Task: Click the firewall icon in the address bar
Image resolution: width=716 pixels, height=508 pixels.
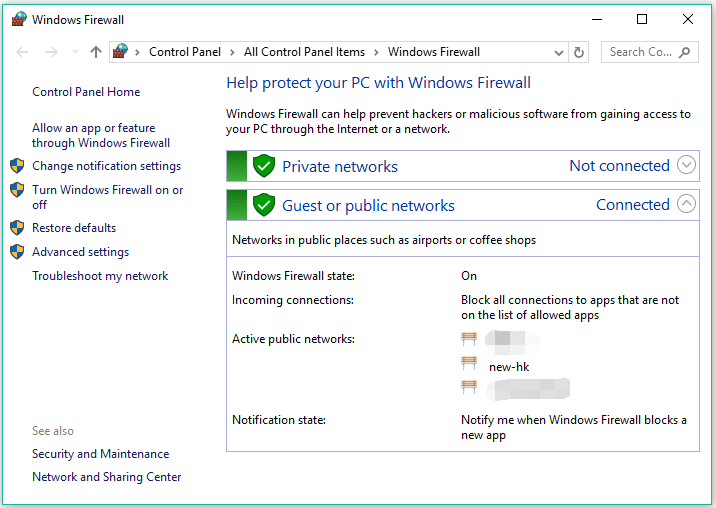Action: click(x=121, y=52)
